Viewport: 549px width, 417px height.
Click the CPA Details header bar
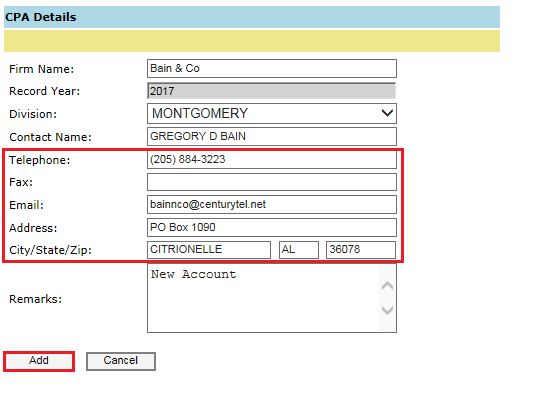pyautogui.click(x=252, y=17)
